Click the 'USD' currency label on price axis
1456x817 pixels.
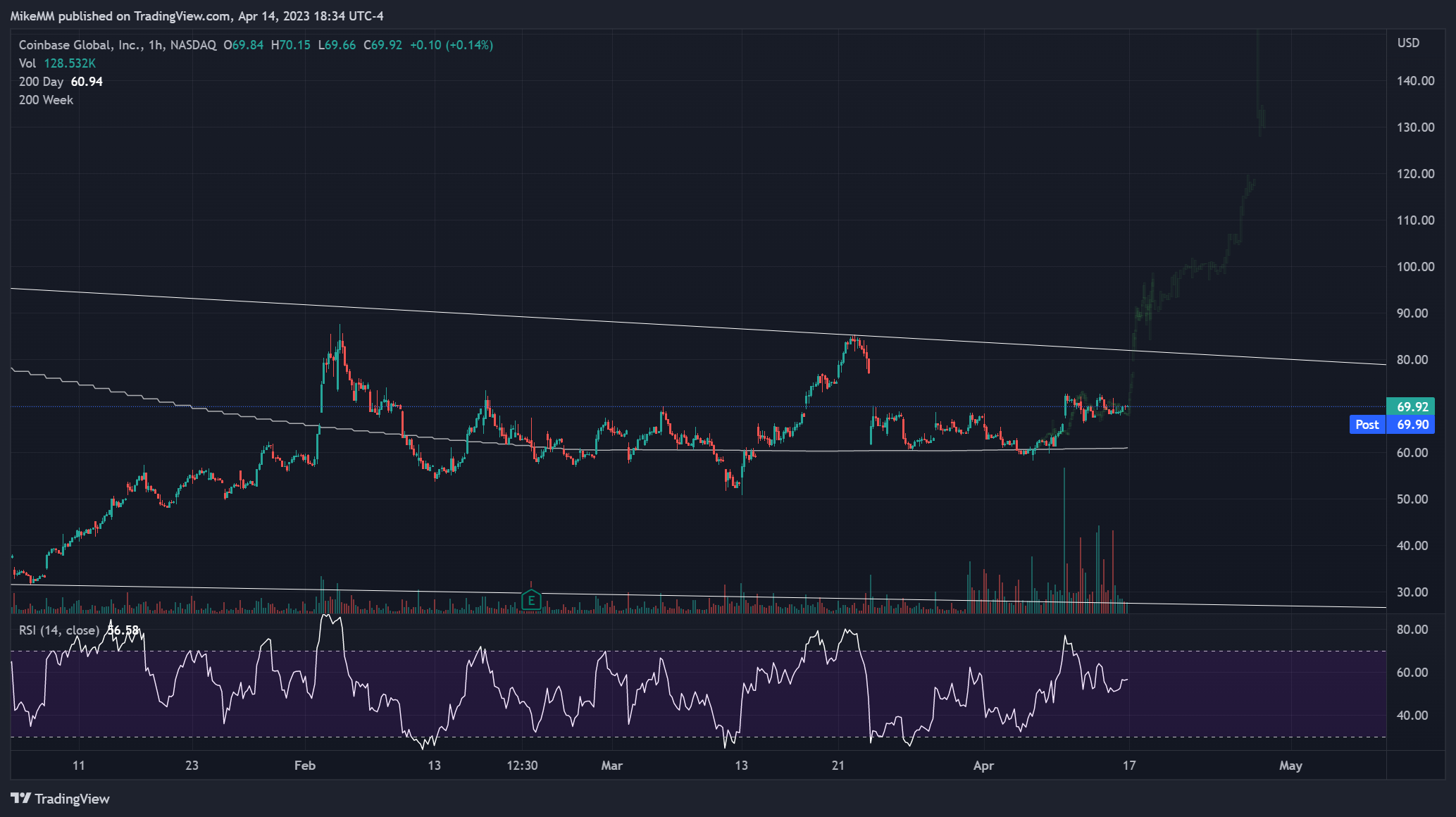[x=1408, y=43]
